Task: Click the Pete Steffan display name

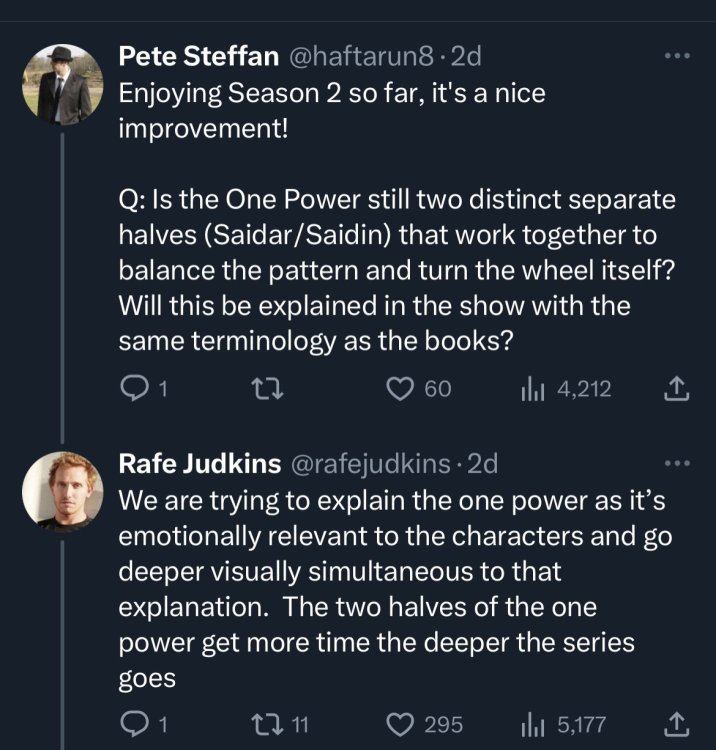Action: [198, 57]
